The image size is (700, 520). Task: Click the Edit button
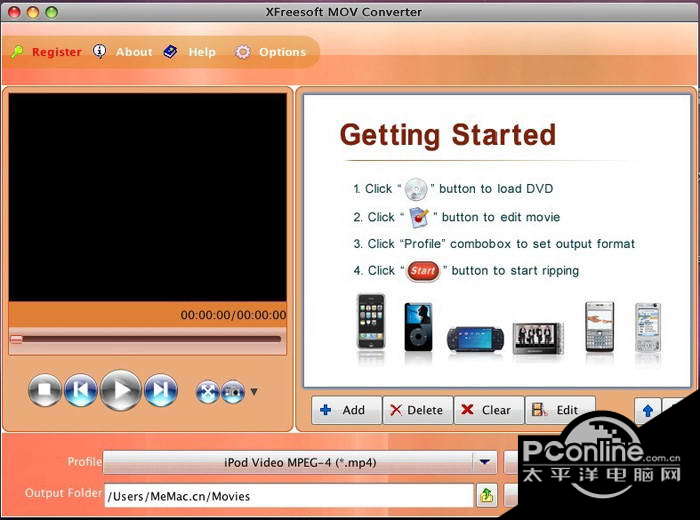click(x=560, y=410)
